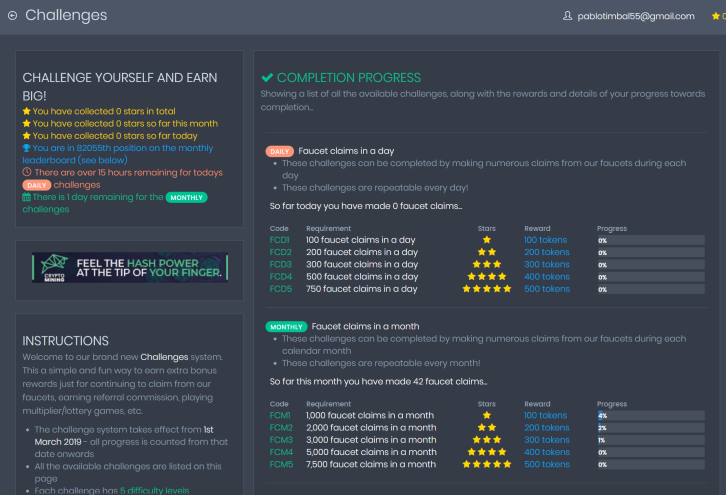Open the '5 difficulty levels' link
The width and height of the screenshot is (726, 495).
coord(154,490)
